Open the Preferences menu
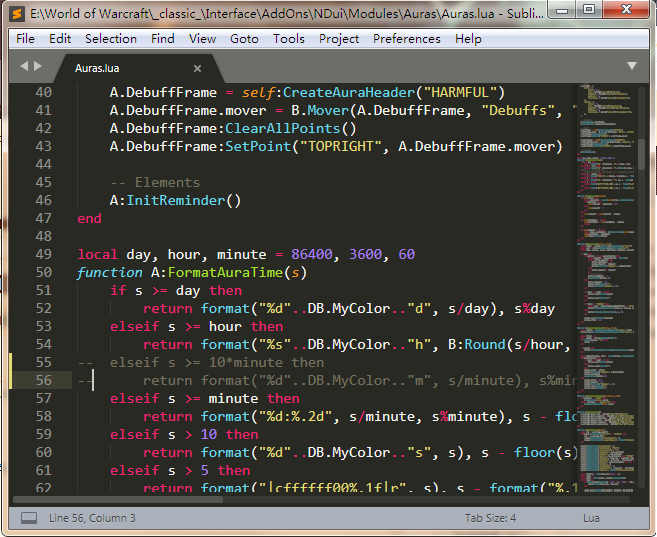Viewport: 657px width, 537px height. pyautogui.click(x=406, y=39)
